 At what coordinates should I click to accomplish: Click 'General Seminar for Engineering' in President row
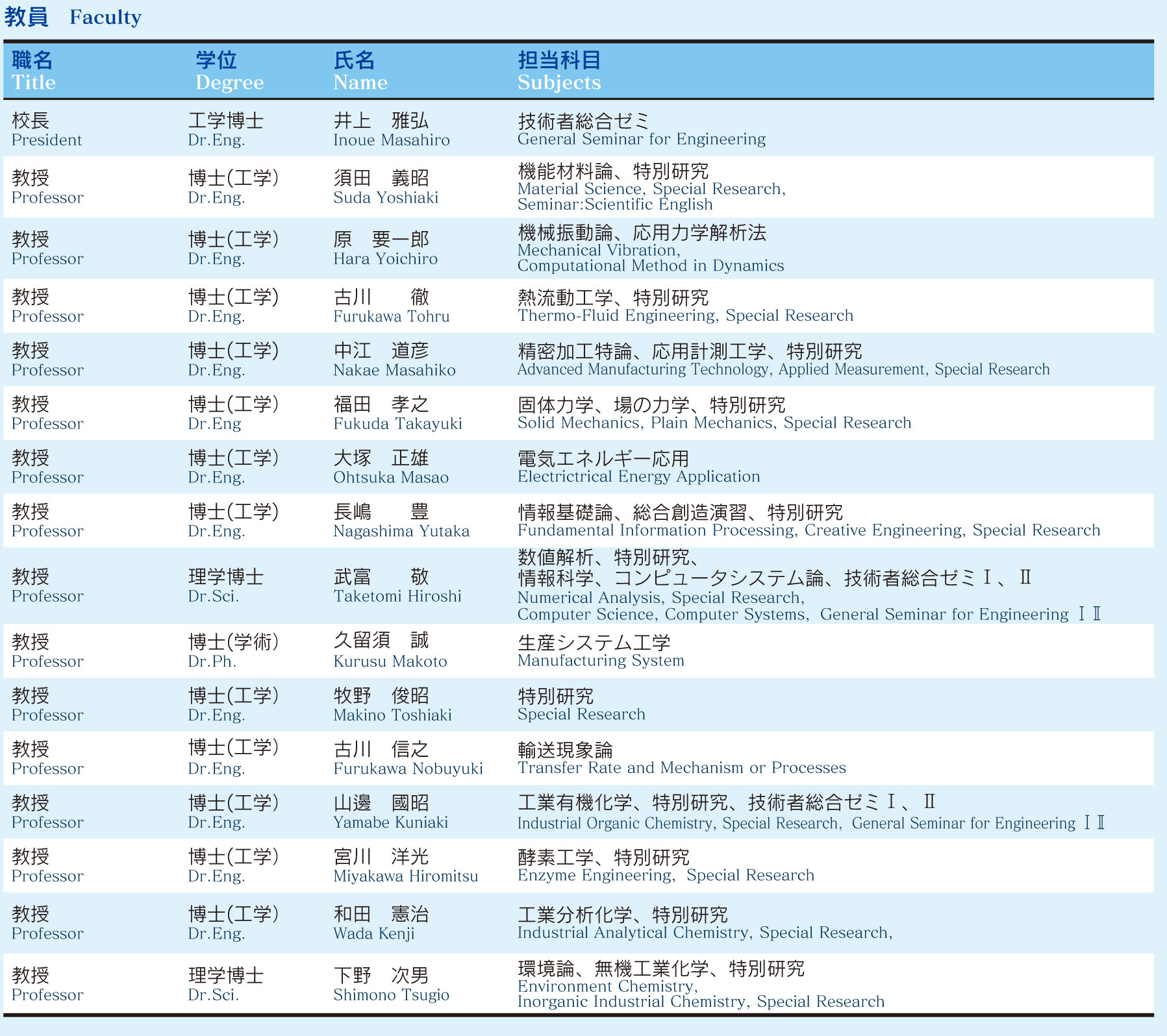[642, 139]
